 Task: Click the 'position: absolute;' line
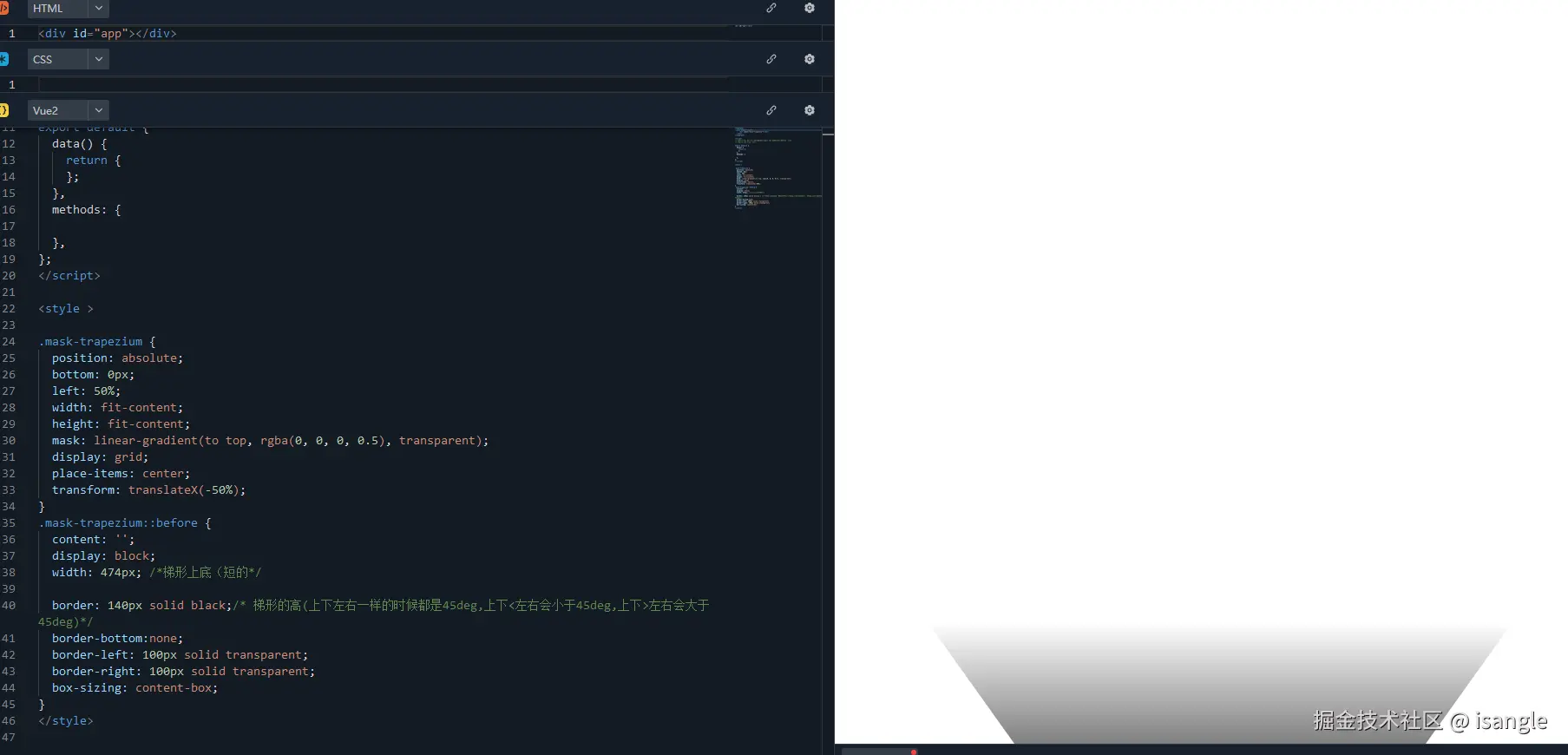click(117, 358)
